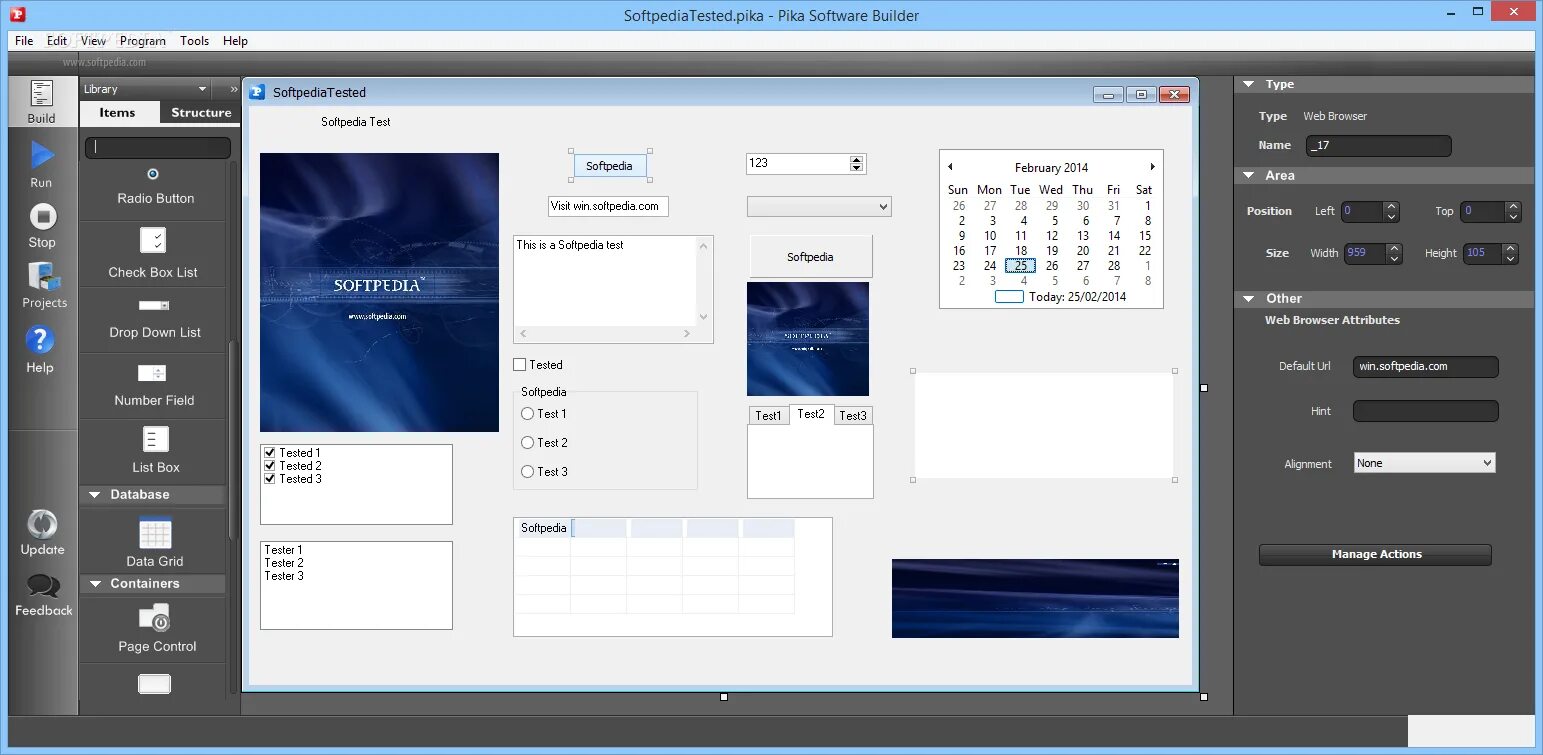Screen dimensions: 1543x755
Task: Open the Alignment None dropdown
Action: (x=1424, y=463)
